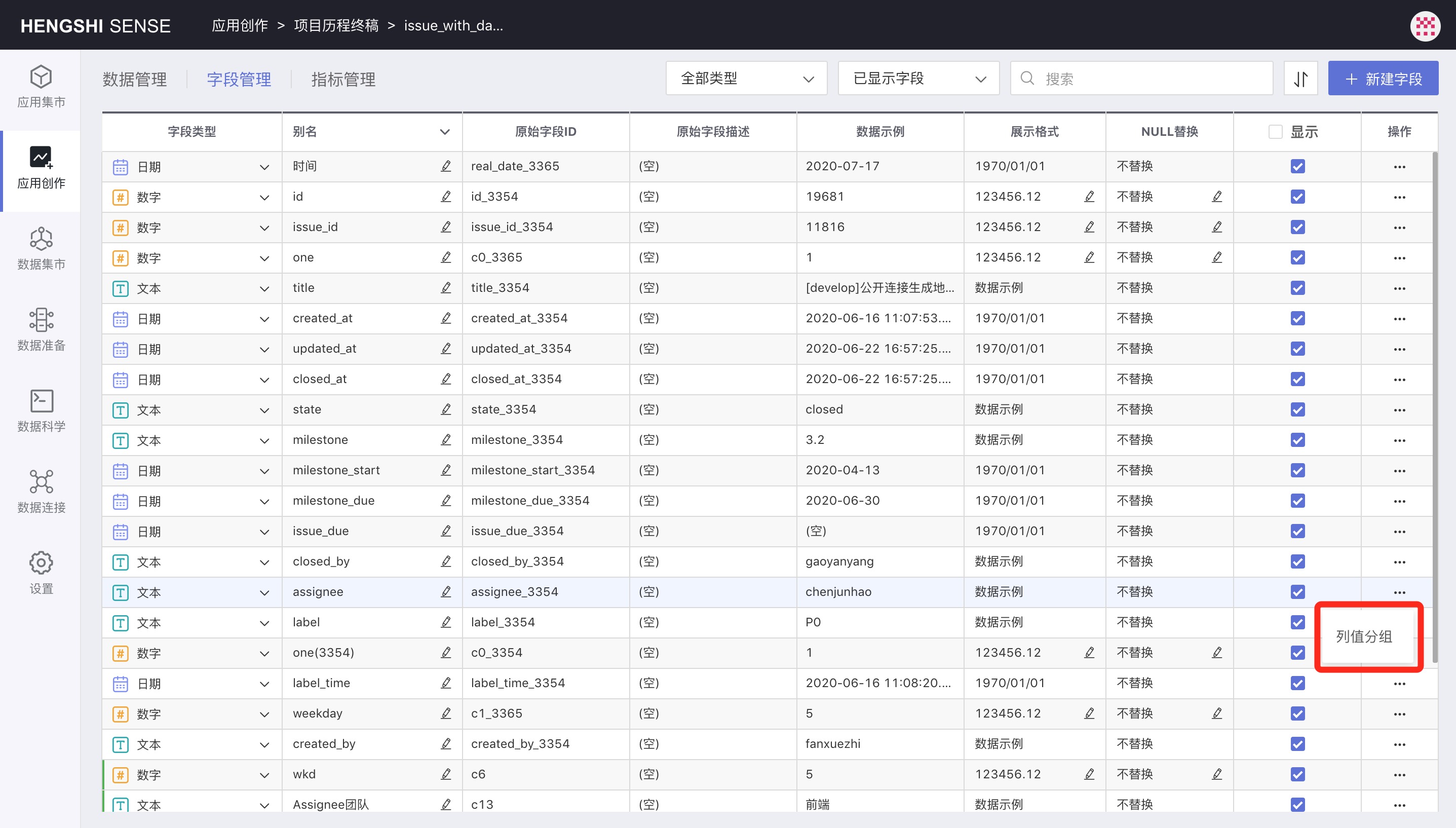Edit display format pencil in id row
This screenshot has width=1456, height=828.
(1089, 197)
